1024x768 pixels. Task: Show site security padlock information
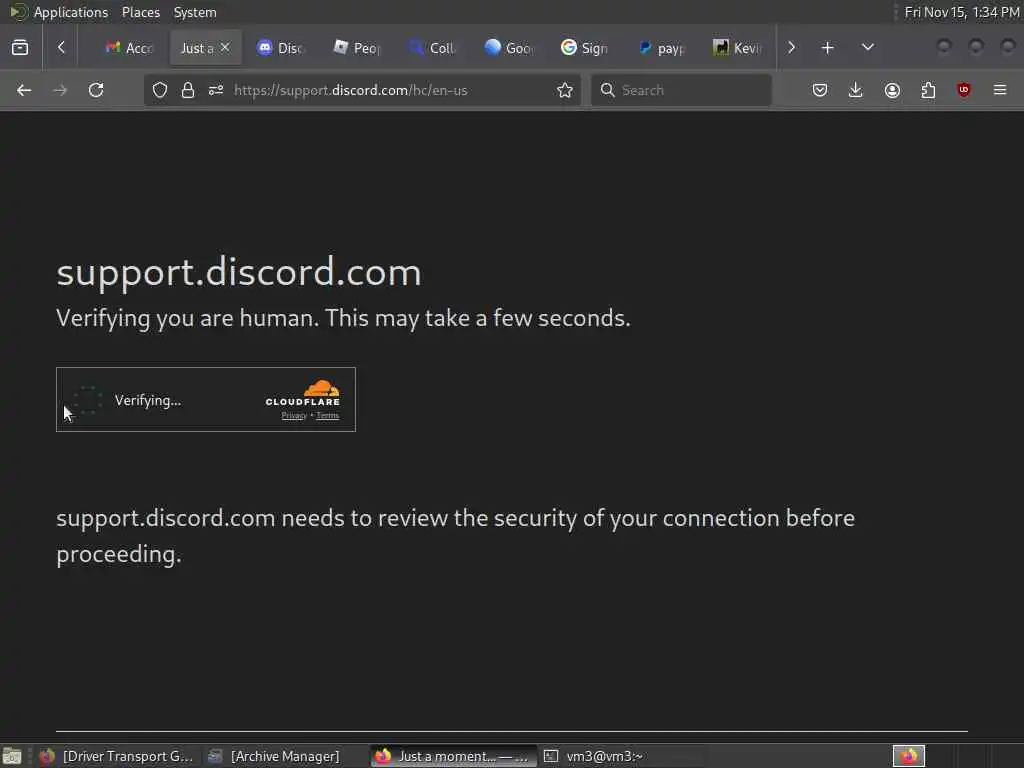pyautogui.click(x=188, y=90)
